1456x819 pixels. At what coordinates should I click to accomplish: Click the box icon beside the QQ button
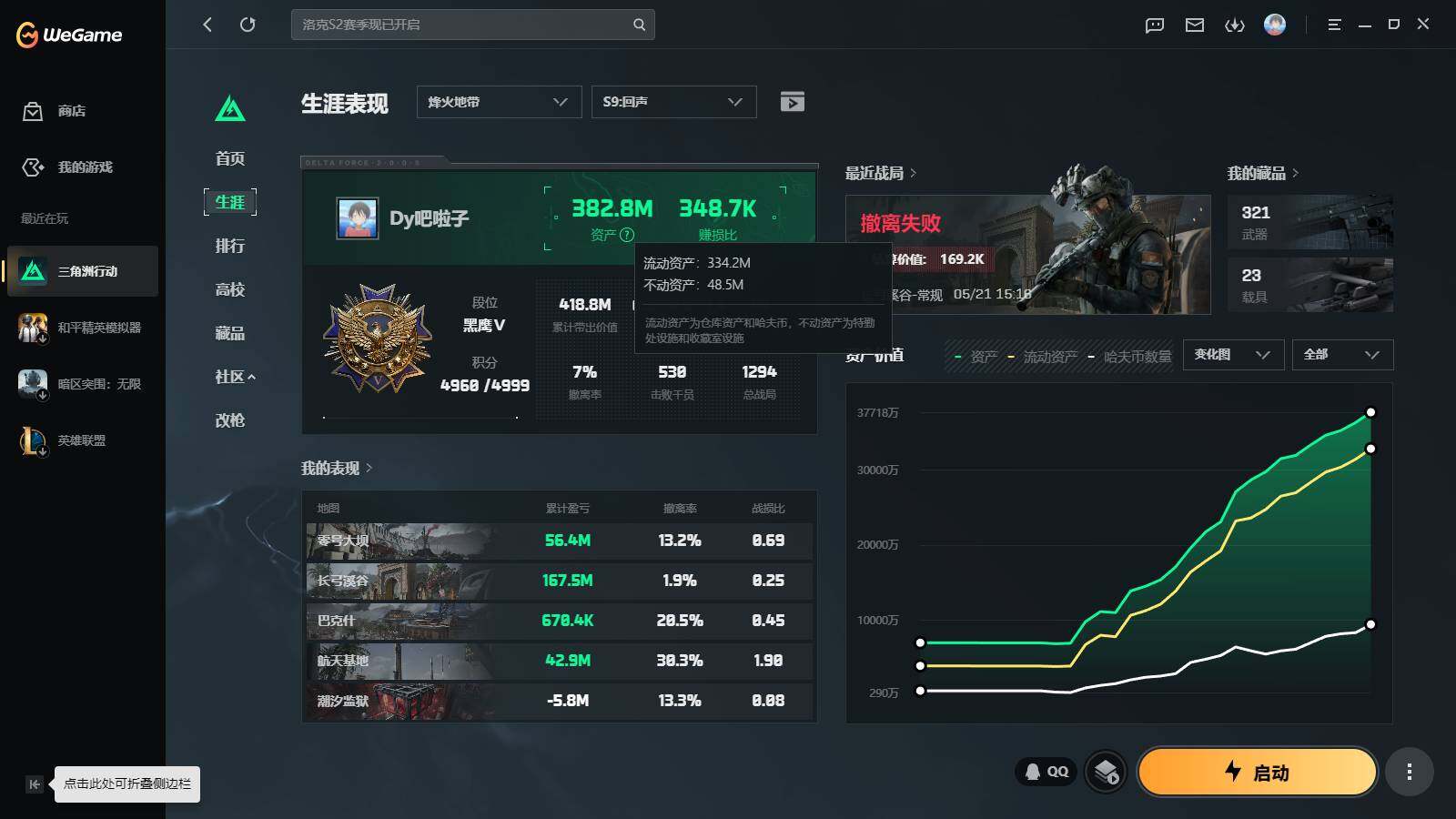coord(1107,773)
